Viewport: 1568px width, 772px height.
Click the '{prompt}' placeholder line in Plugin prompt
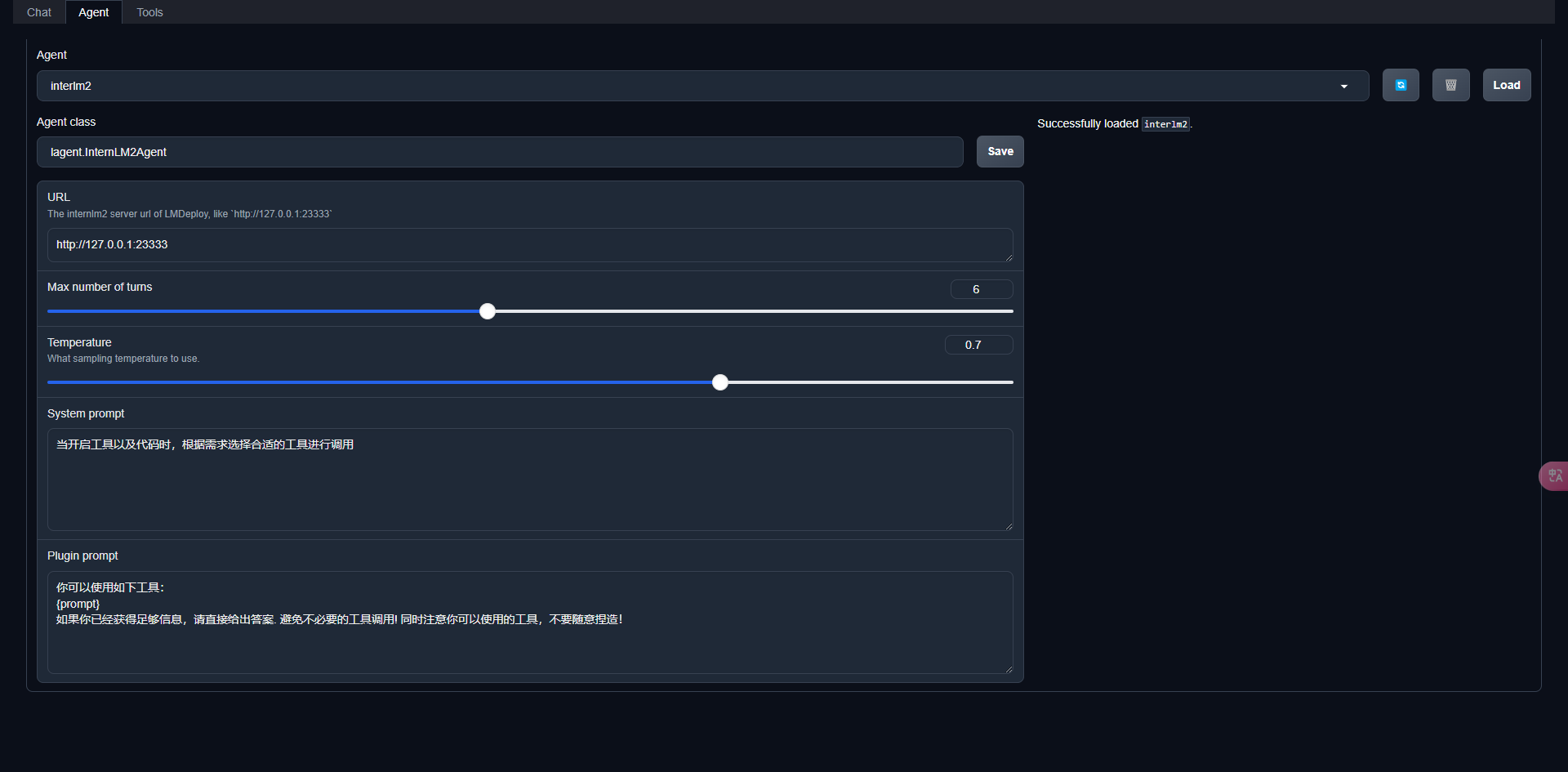tap(78, 604)
